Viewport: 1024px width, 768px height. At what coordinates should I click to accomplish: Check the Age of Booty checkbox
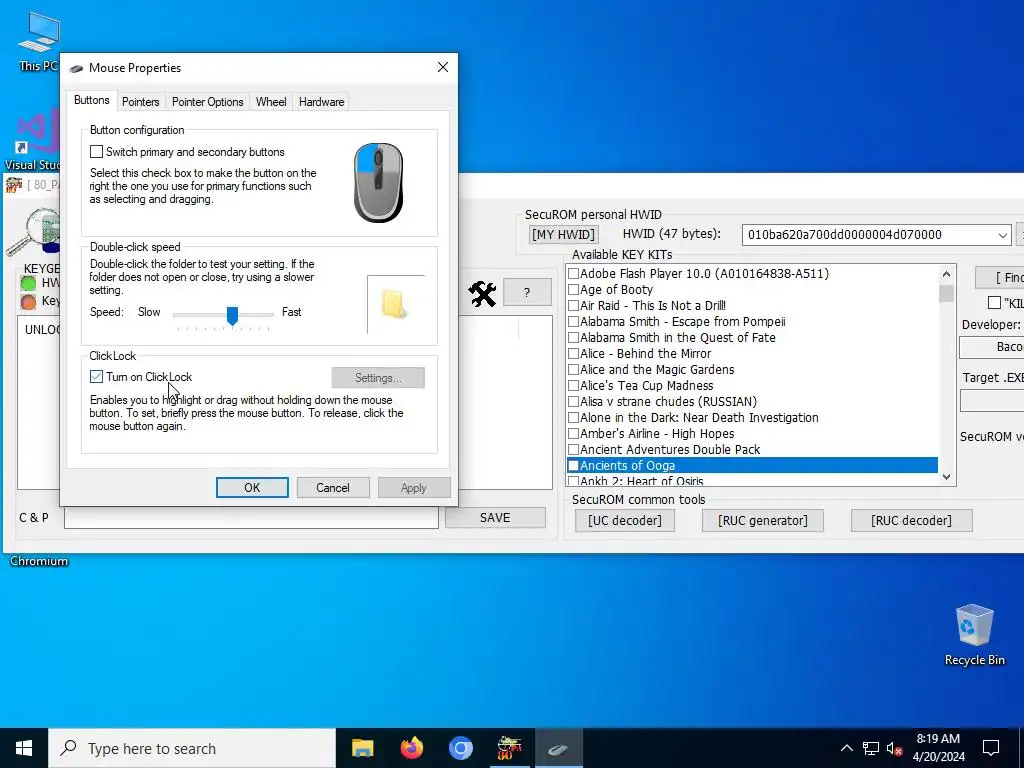[x=573, y=289]
